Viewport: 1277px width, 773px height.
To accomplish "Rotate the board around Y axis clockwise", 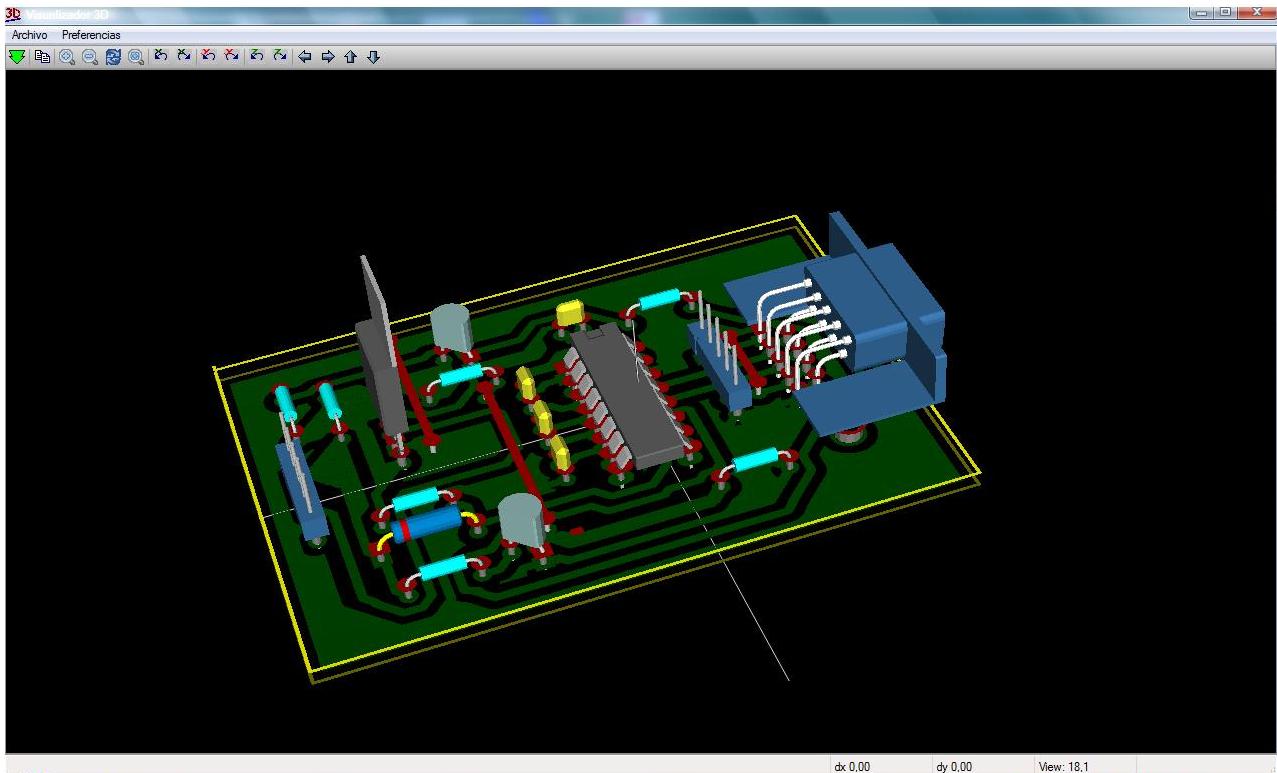I will 231,57.
